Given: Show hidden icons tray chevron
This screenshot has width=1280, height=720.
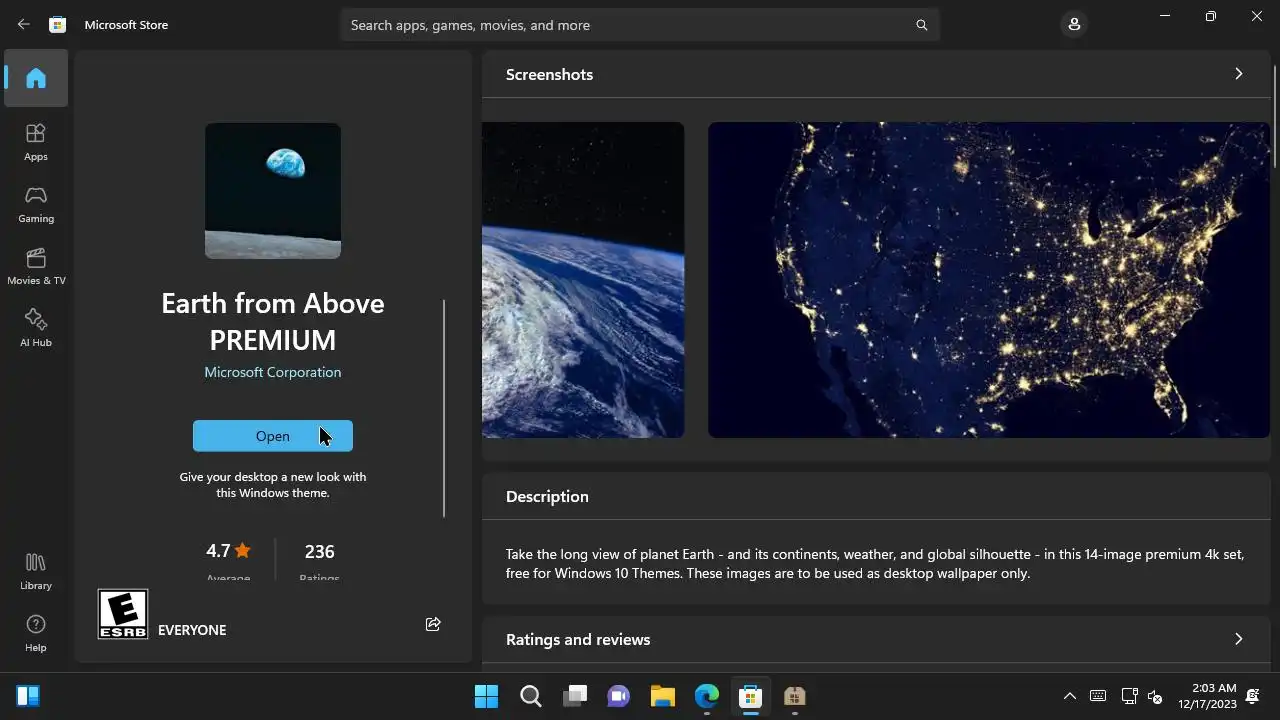Looking at the screenshot, I should [1069, 696].
